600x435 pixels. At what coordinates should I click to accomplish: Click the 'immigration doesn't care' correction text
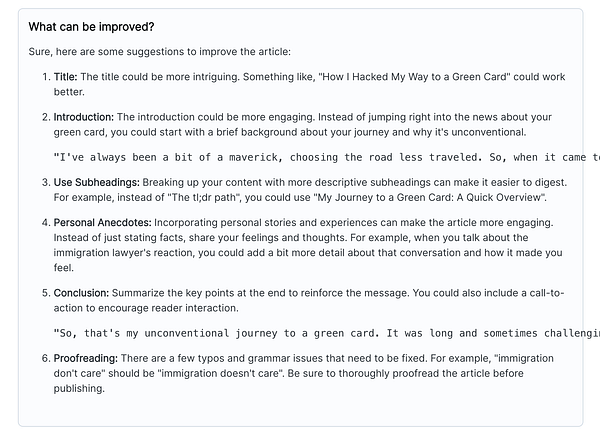(221, 373)
